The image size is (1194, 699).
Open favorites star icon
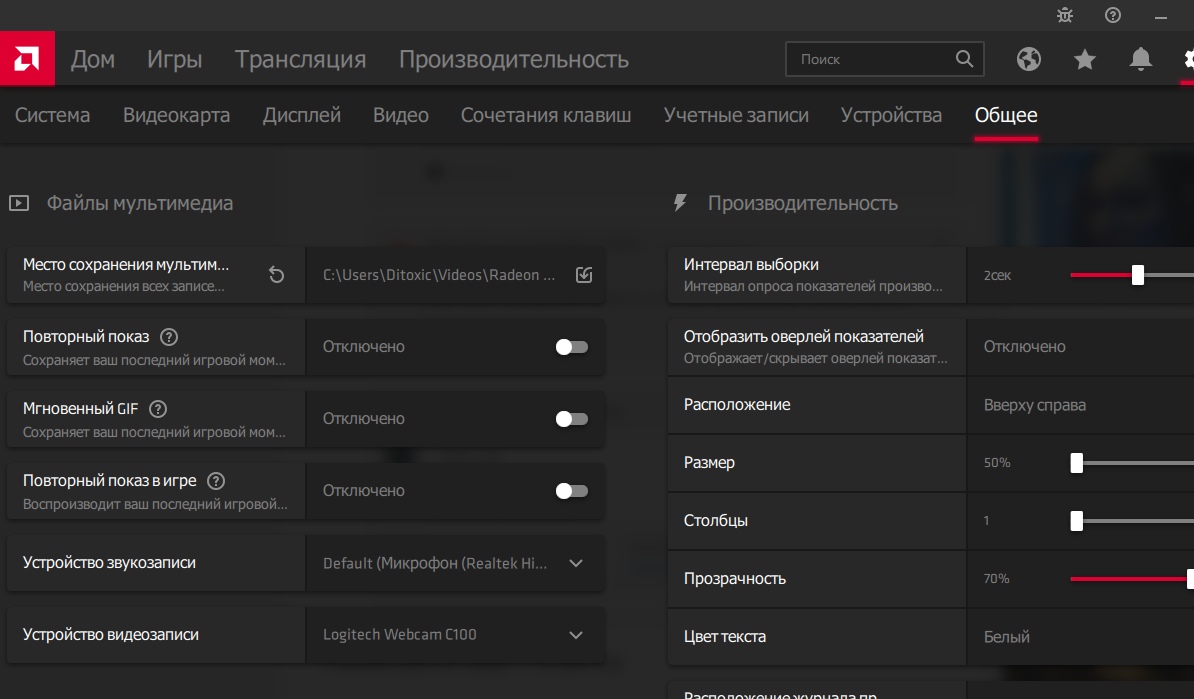(1084, 59)
